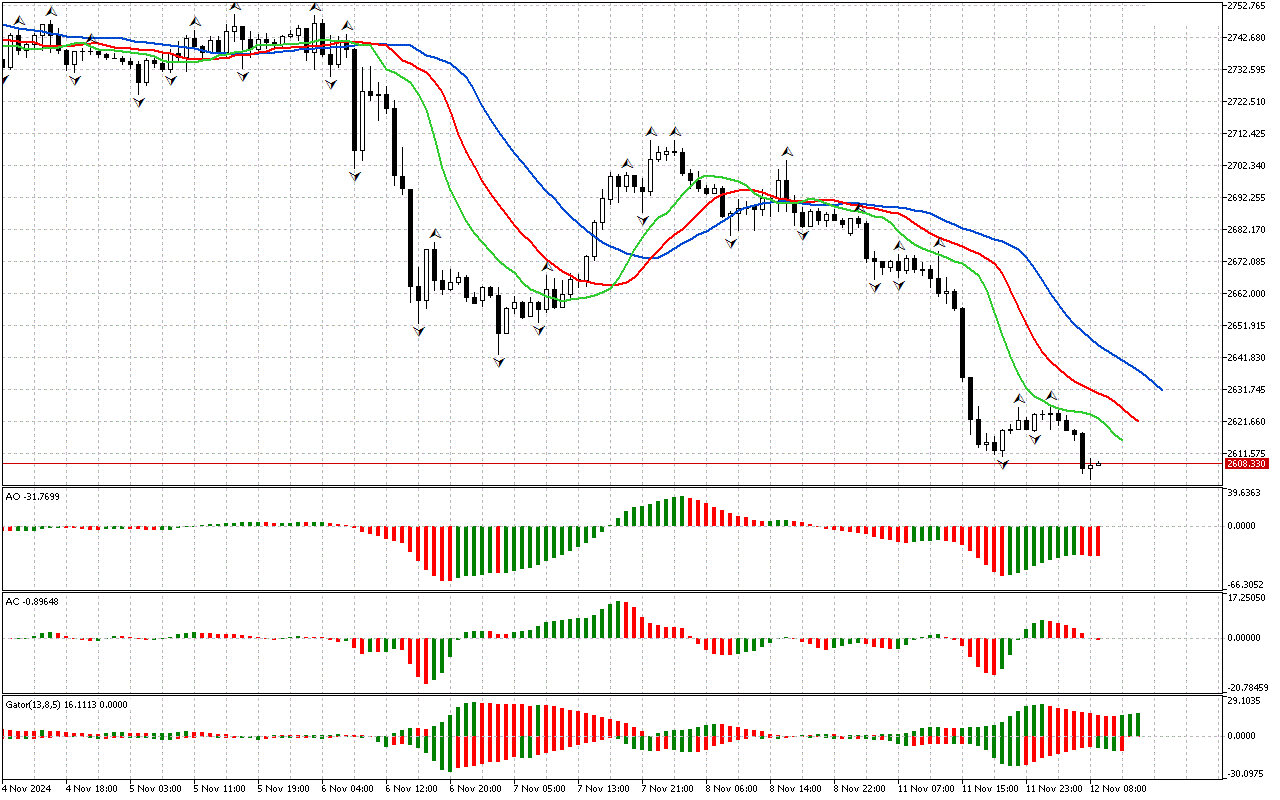
Task: Click the 2611.575 price axis label
Action: click(1248, 453)
